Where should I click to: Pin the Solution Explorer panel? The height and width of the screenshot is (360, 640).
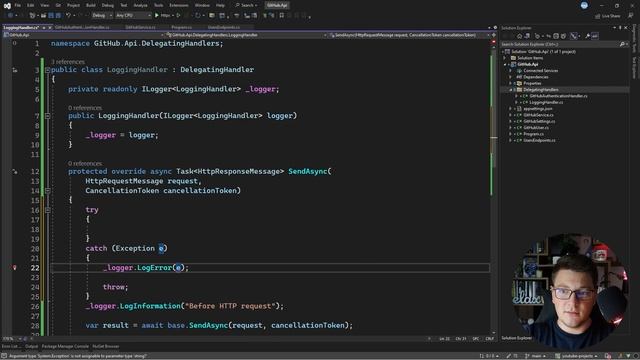tap(620, 28)
